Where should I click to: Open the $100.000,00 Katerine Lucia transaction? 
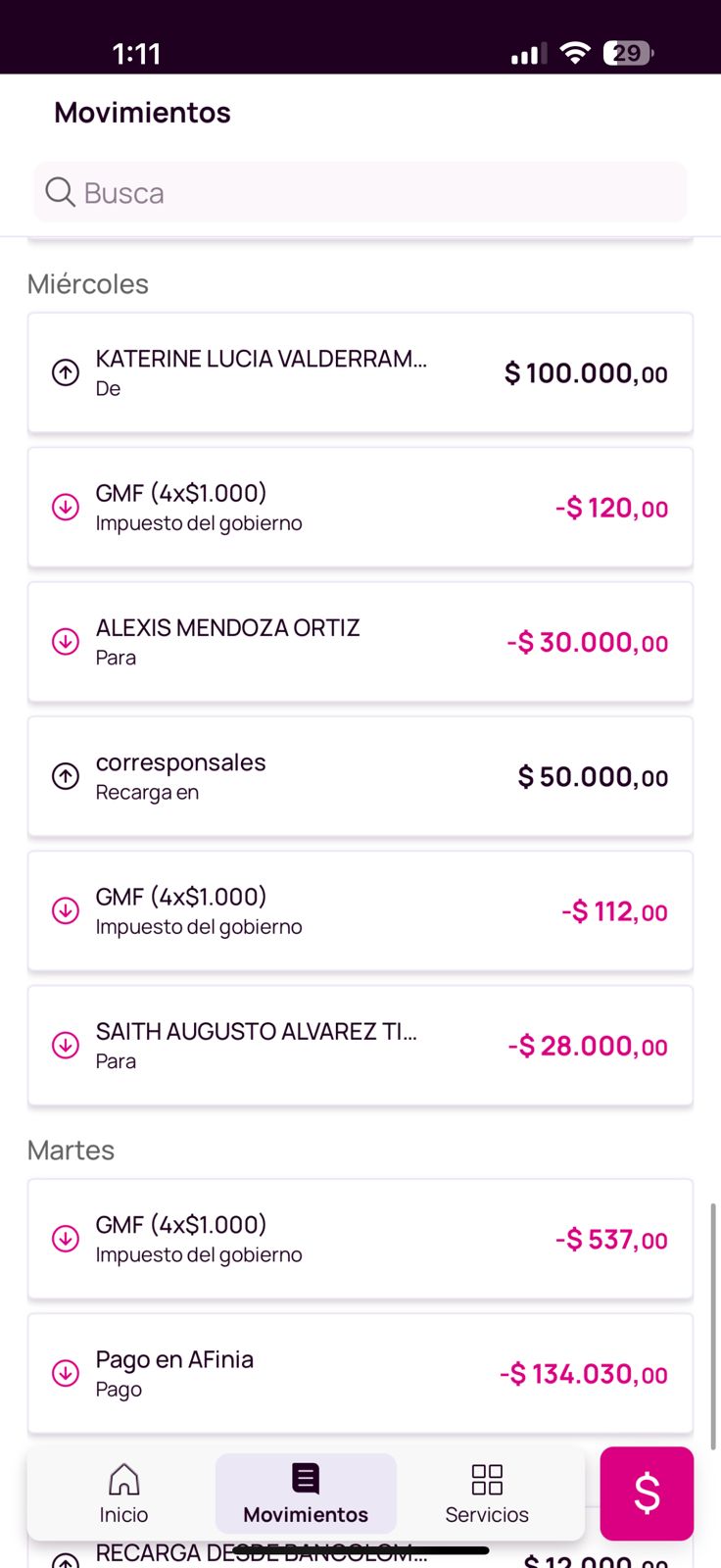(360, 373)
